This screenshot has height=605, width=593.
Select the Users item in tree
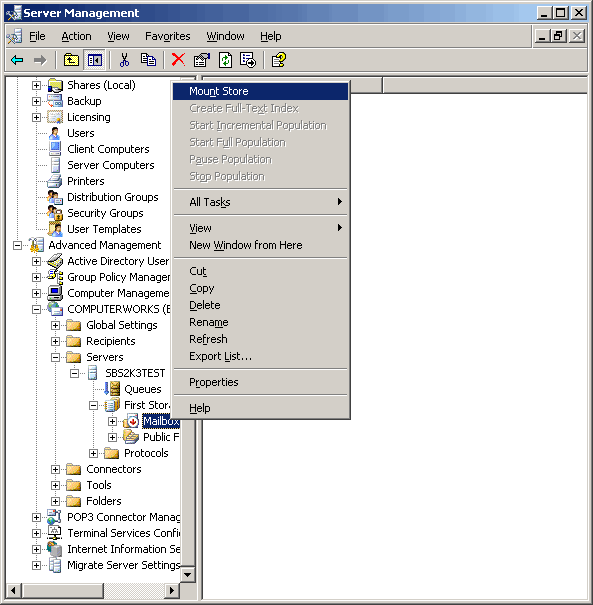(x=81, y=133)
